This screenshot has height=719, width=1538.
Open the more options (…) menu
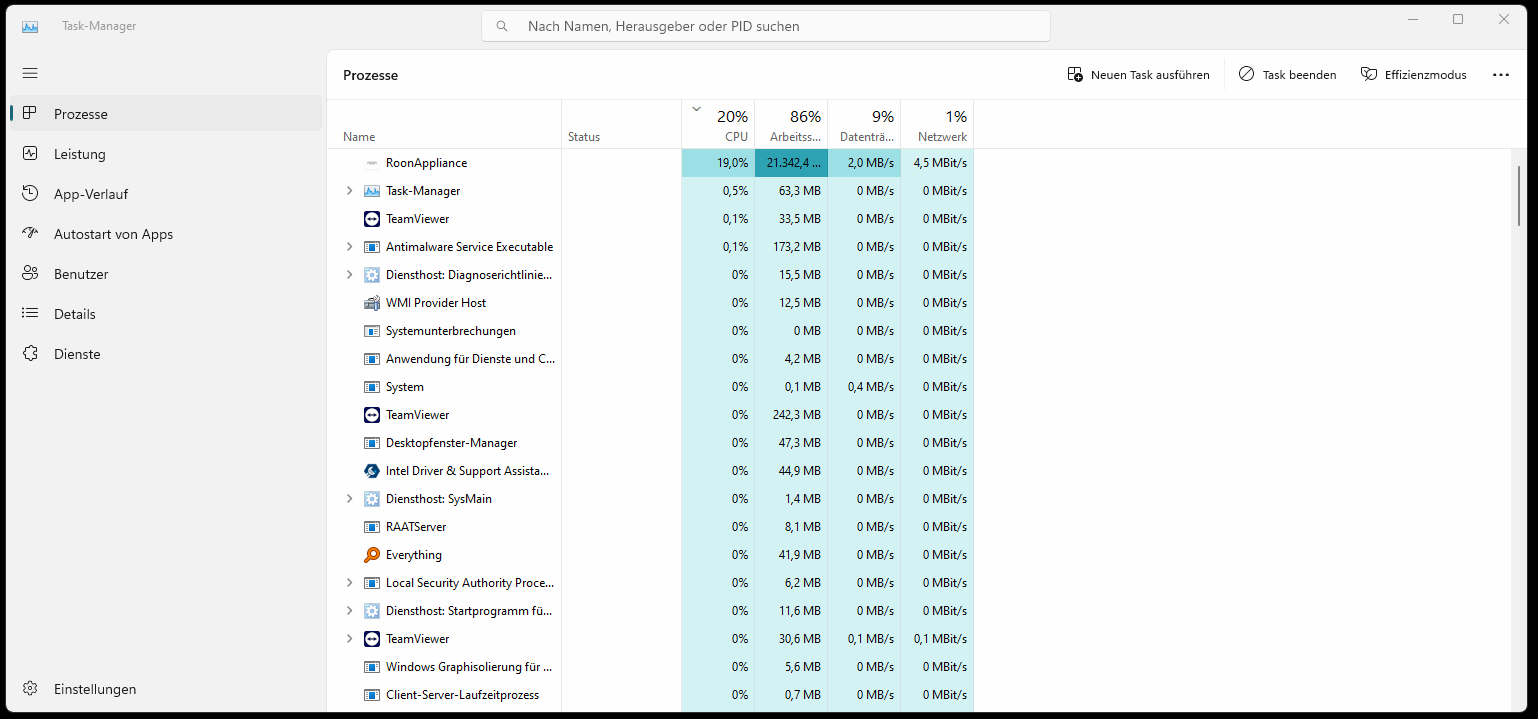1501,74
